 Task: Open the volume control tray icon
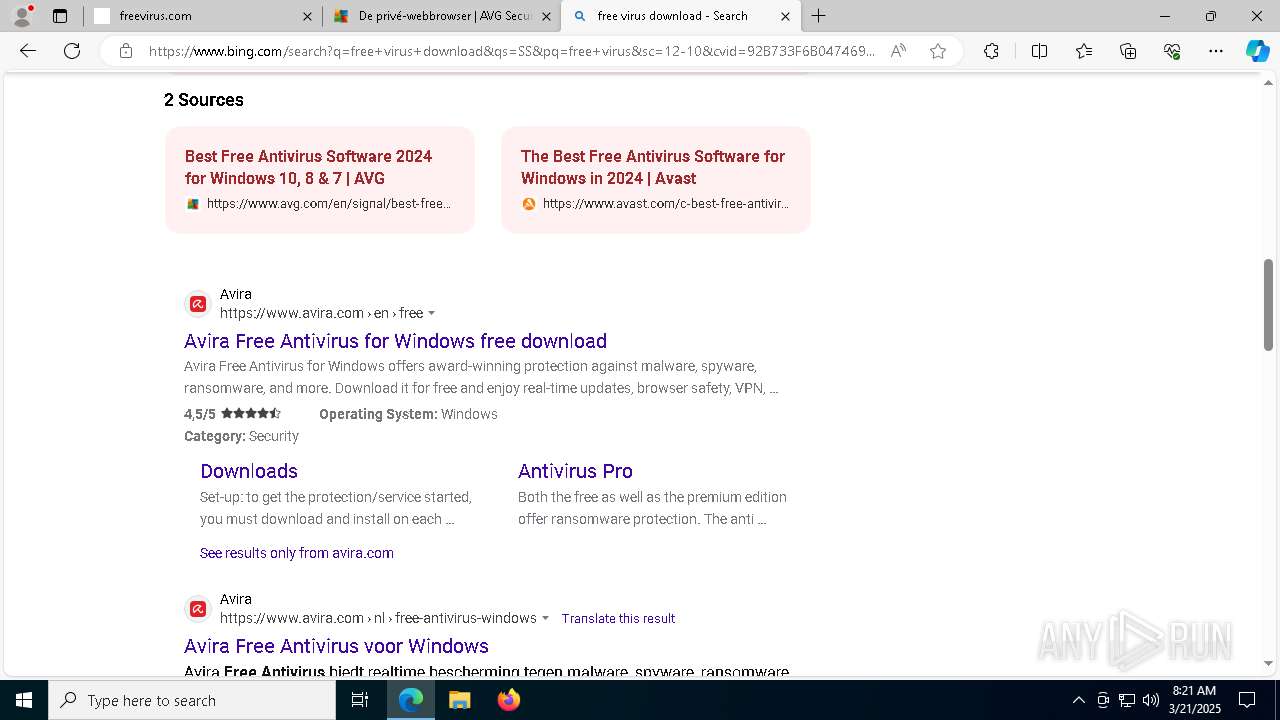(1151, 700)
